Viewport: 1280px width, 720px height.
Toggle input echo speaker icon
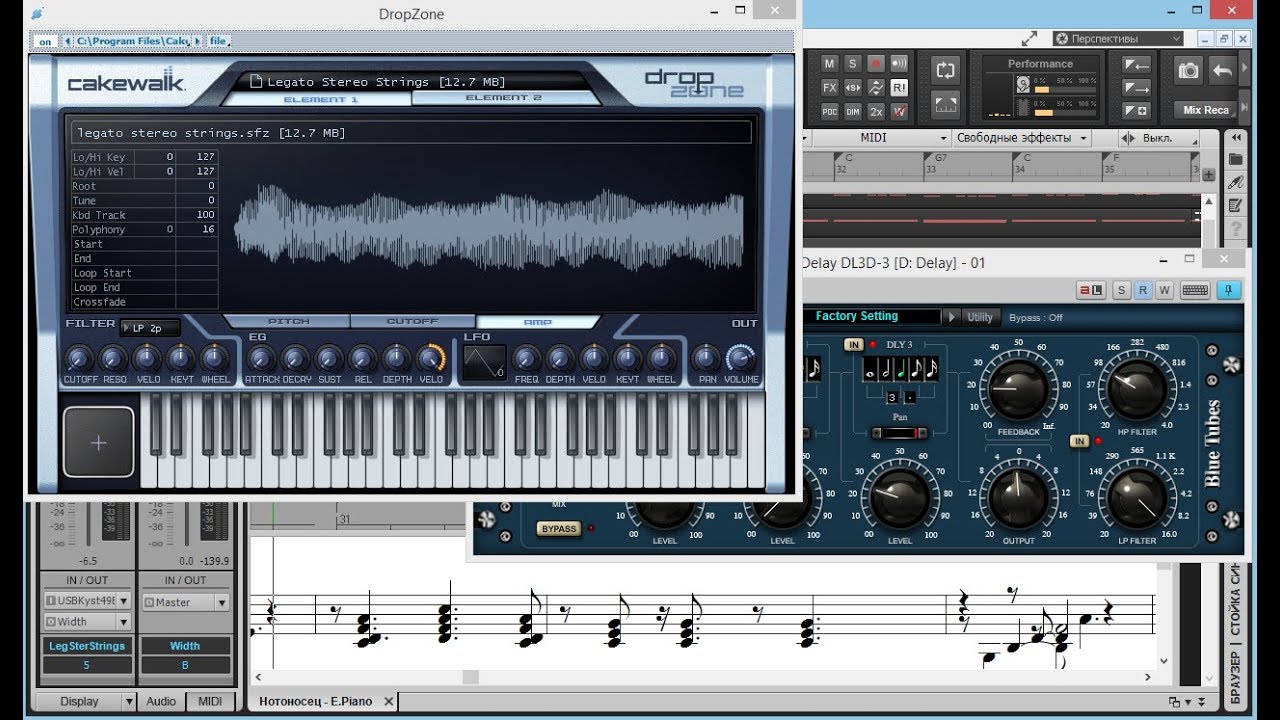[899, 64]
